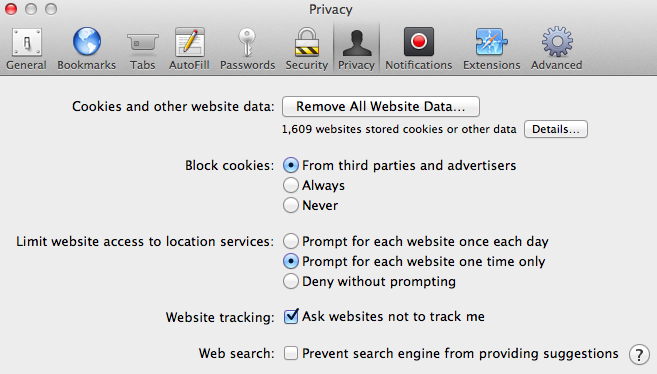Enable Prevent search engine from providing suggestions
Screen dimensions: 657x374
coord(291,353)
